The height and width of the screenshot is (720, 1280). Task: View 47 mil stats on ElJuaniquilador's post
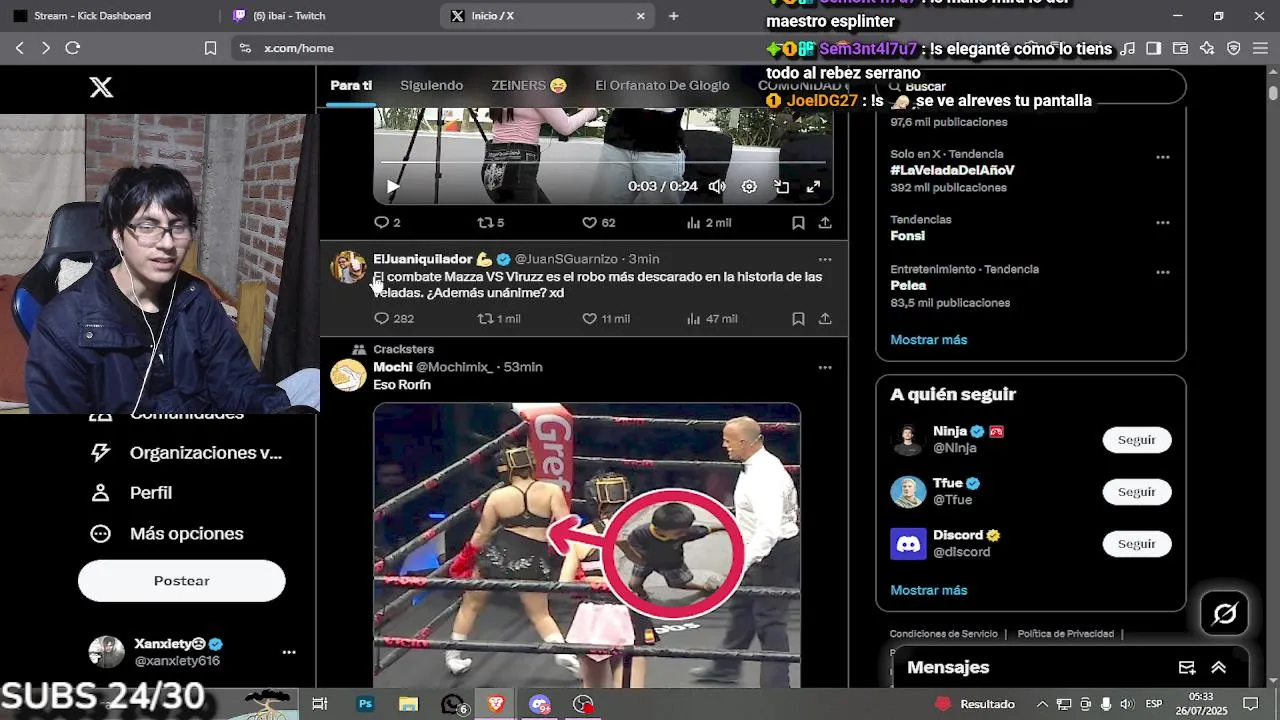[x=712, y=318]
